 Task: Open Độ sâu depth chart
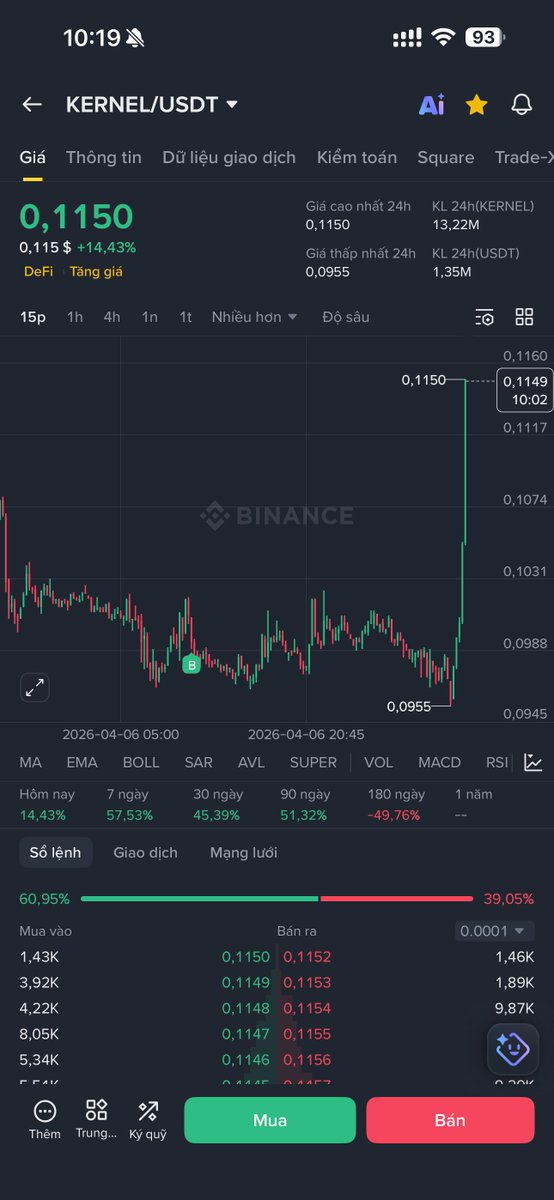pos(346,317)
